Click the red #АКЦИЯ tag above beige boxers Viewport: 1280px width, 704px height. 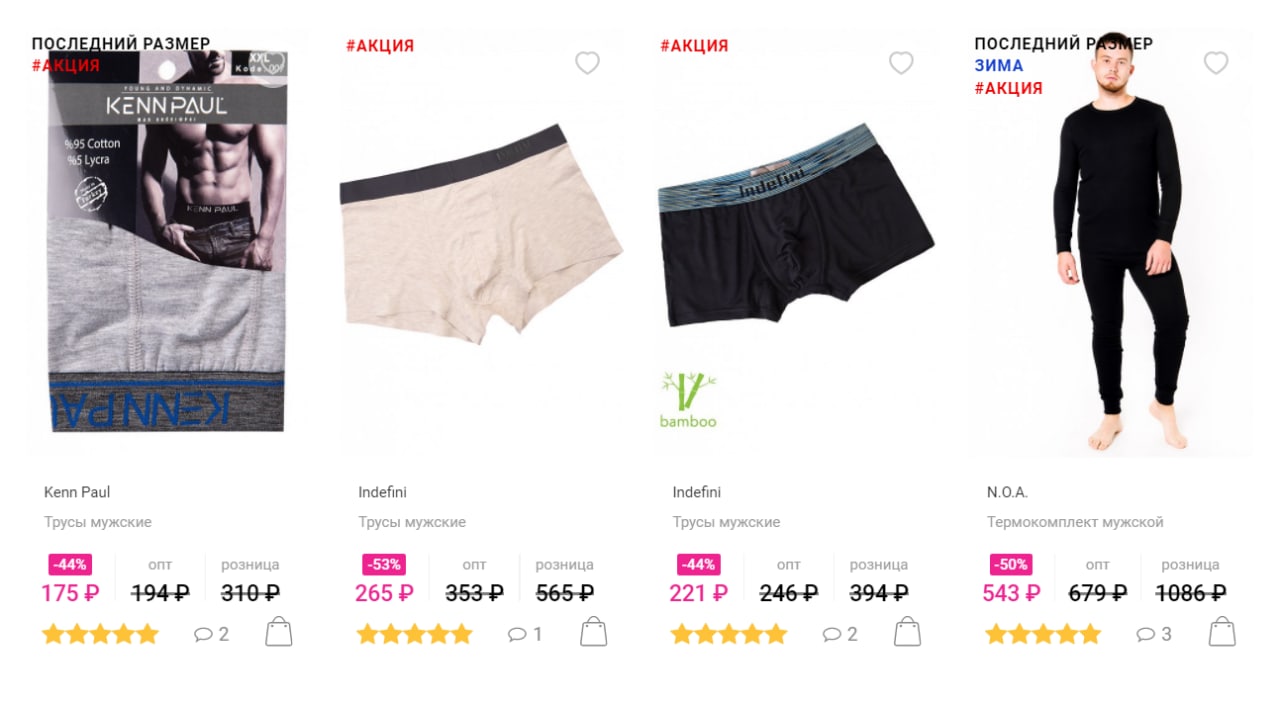click(380, 45)
